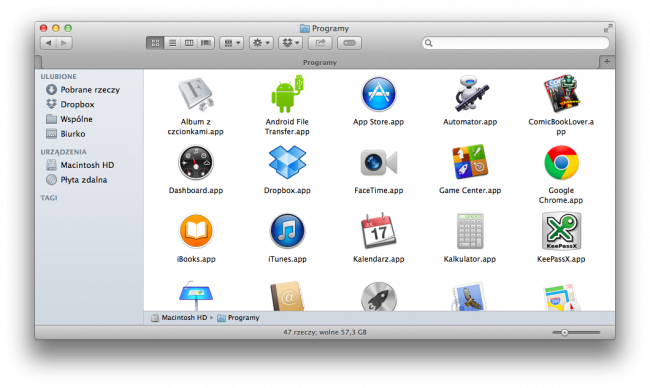Select the Mail stamp icon with eagle
The image size is (650, 388).
469,296
